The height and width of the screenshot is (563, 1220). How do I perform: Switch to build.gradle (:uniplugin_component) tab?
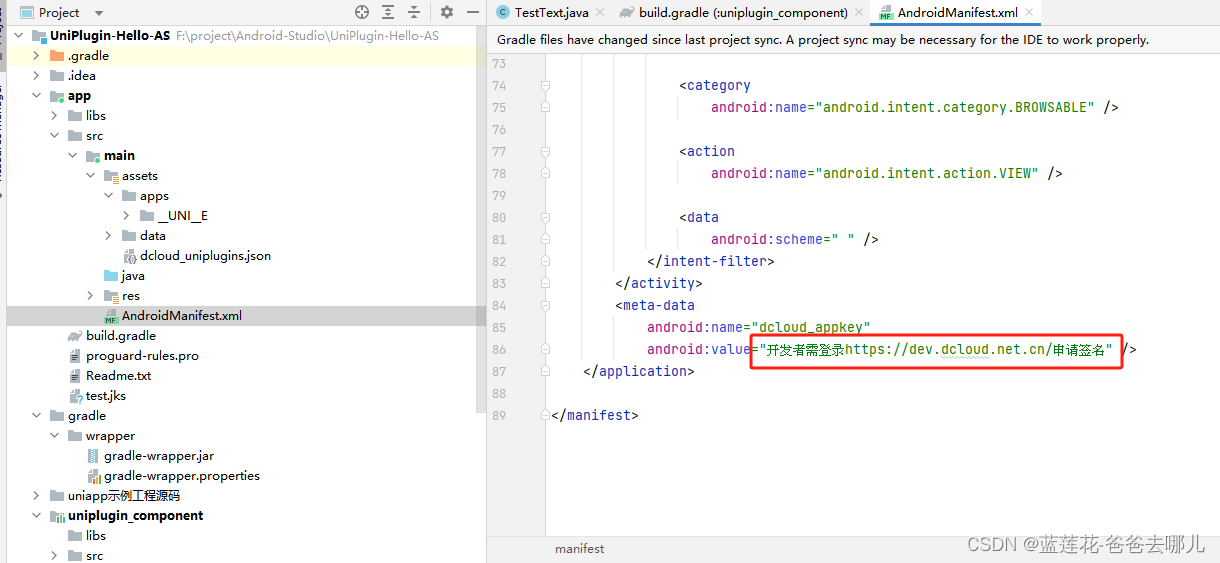(x=743, y=13)
